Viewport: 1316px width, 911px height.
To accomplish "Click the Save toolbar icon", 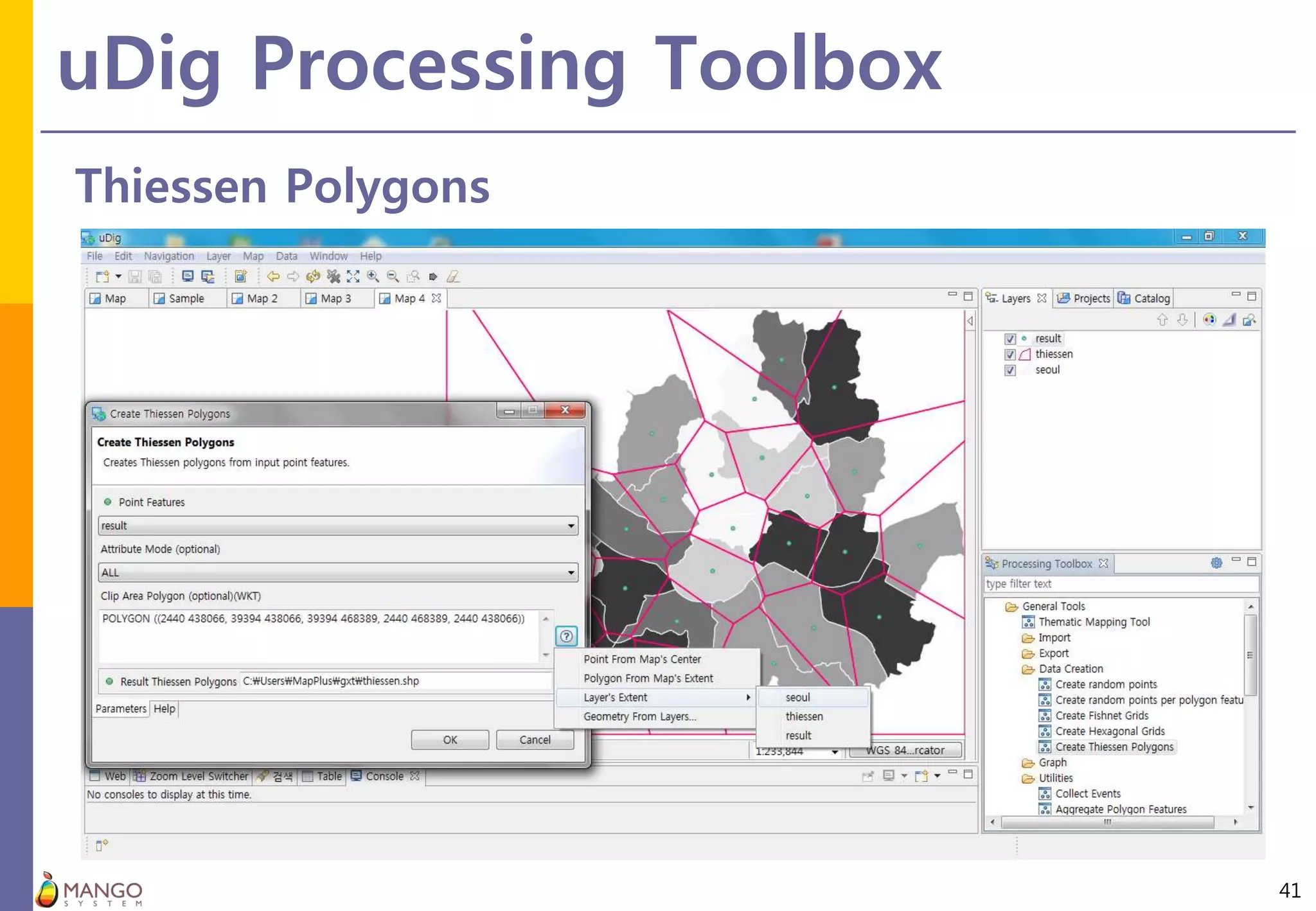I will click(135, 277).
